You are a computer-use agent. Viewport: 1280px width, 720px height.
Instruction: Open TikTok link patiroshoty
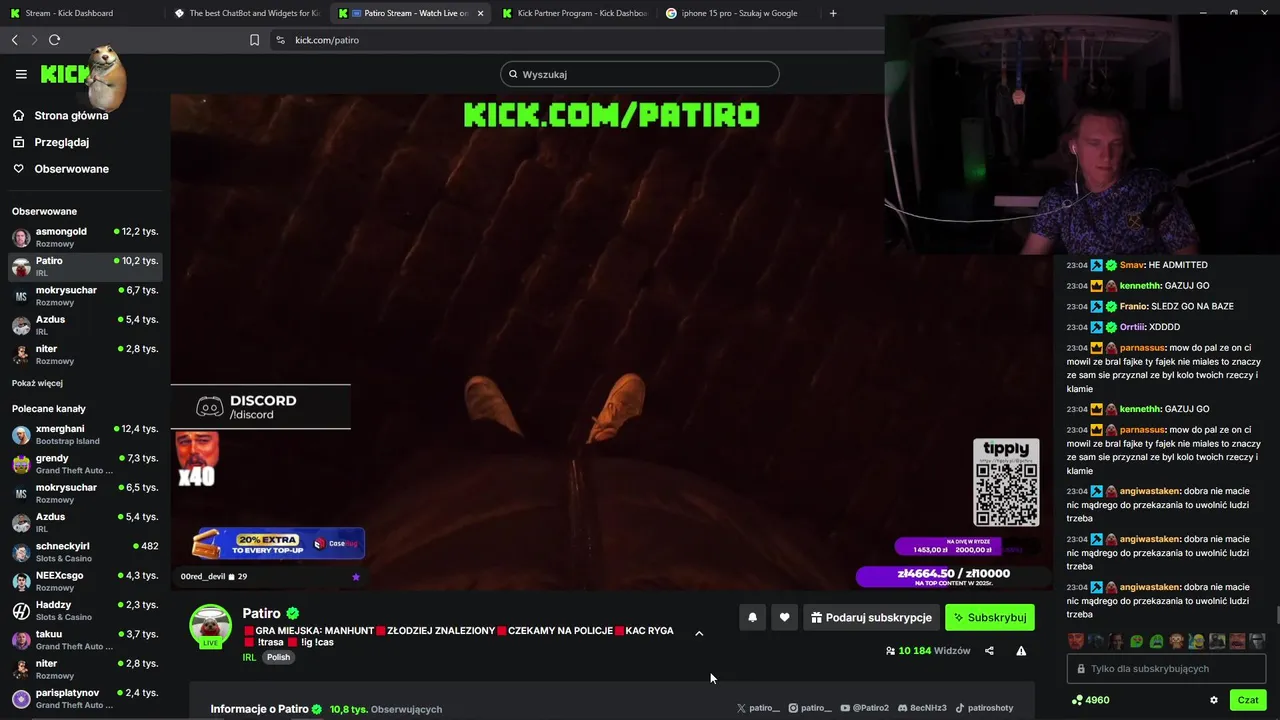pos(984,708)
